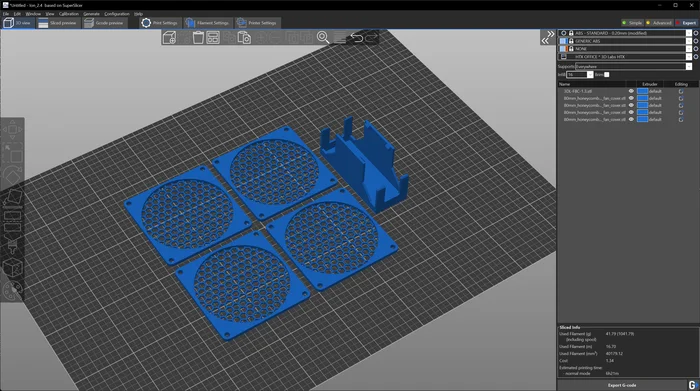Screen dimensions: 700x391
Task: Click the Delete all trash icon
Action: (x=198, y=37)
